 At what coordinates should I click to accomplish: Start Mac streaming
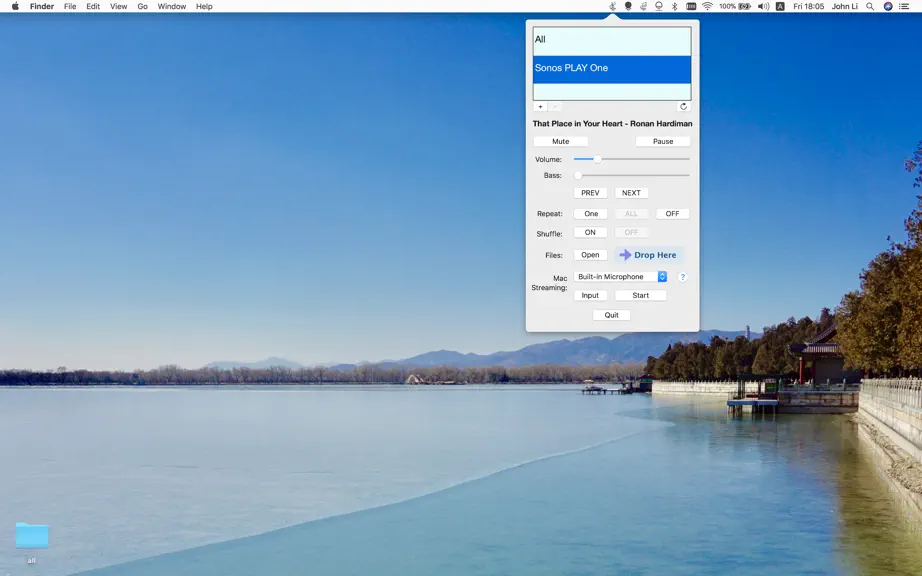tap(641, 296)
